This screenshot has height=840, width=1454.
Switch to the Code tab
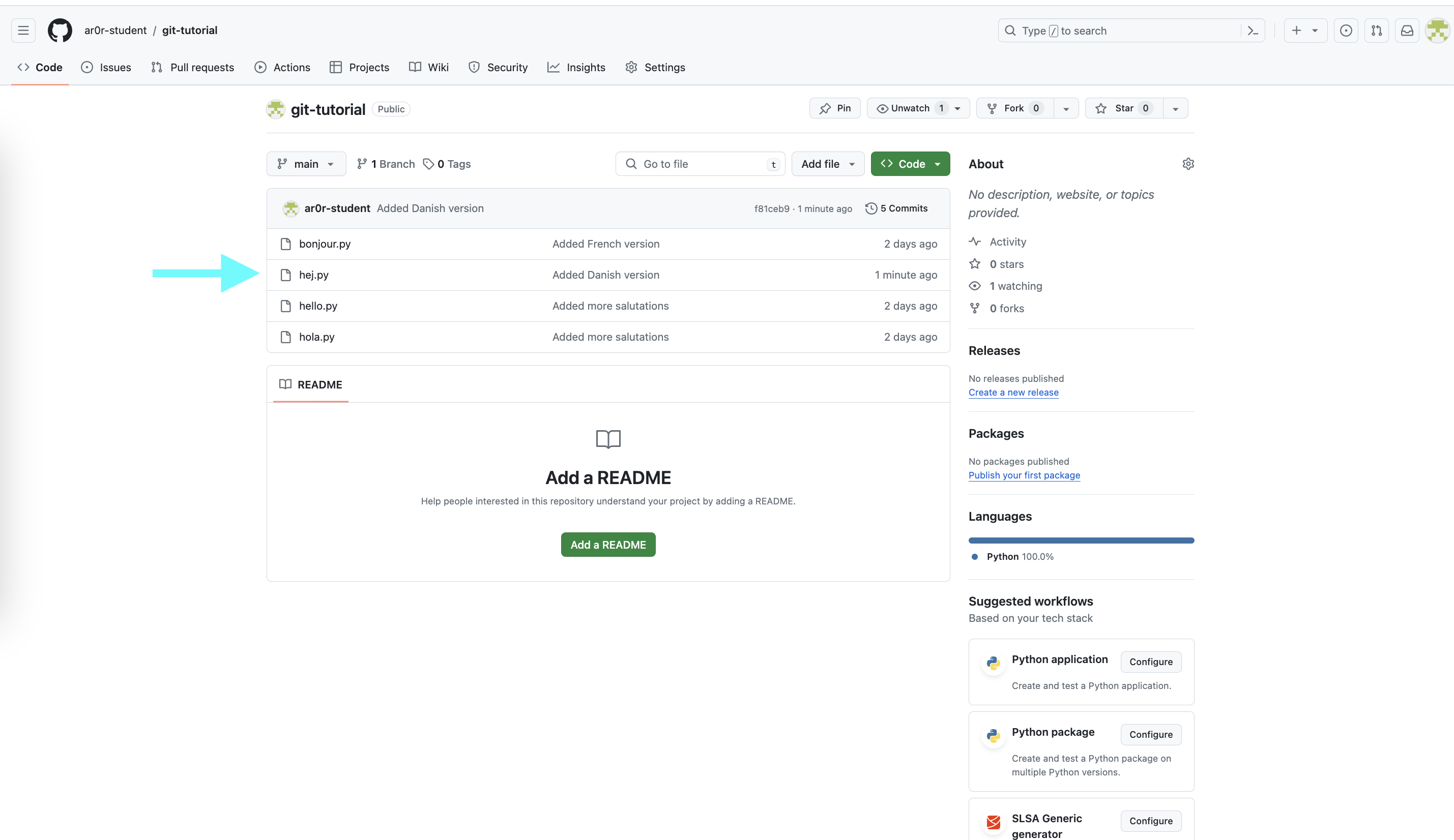(x=40, y=68)
